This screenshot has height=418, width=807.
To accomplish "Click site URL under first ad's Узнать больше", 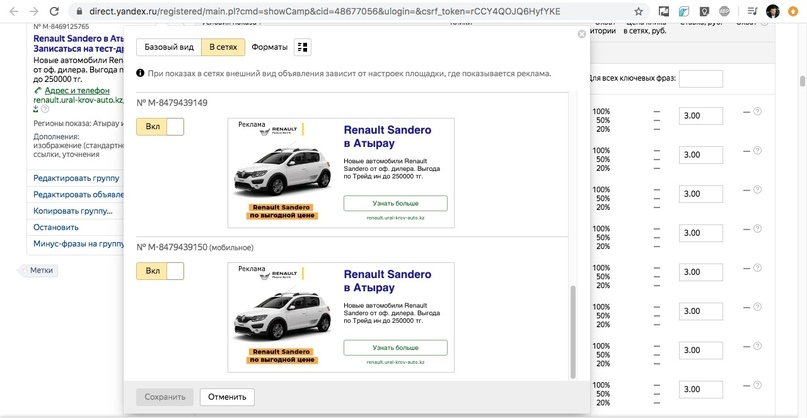I will pos(395,218).
